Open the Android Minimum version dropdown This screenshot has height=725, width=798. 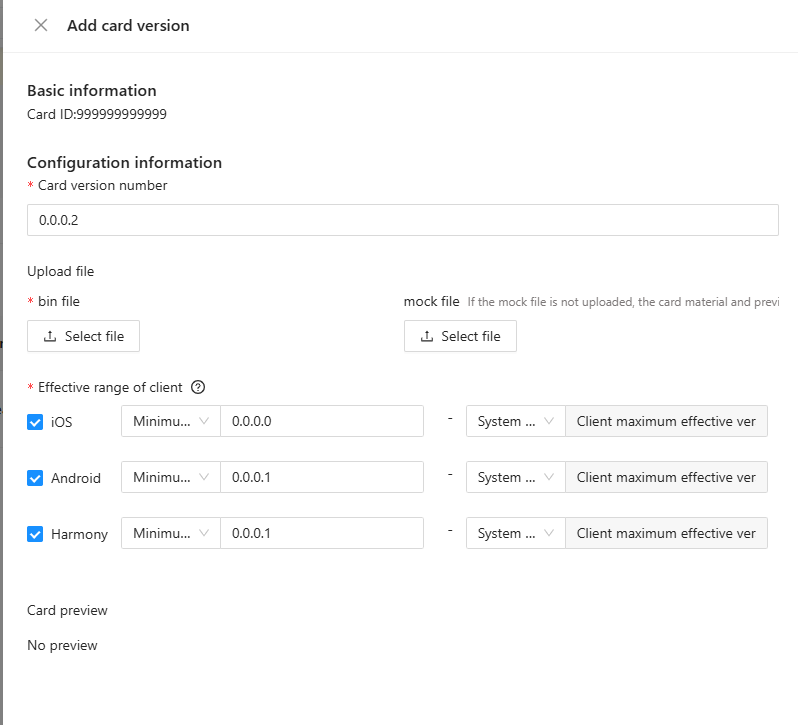171,477
